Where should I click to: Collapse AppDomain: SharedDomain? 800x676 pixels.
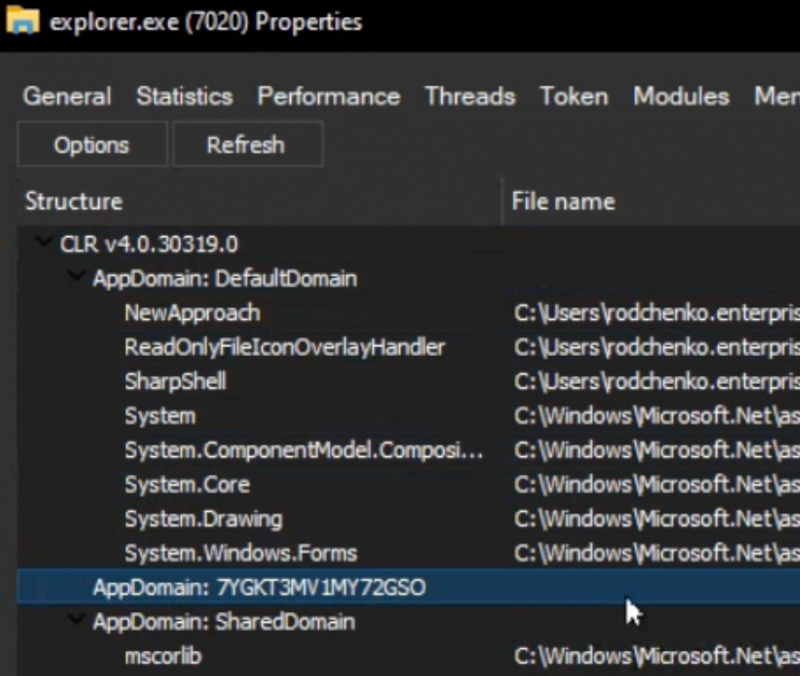(76, 621)
